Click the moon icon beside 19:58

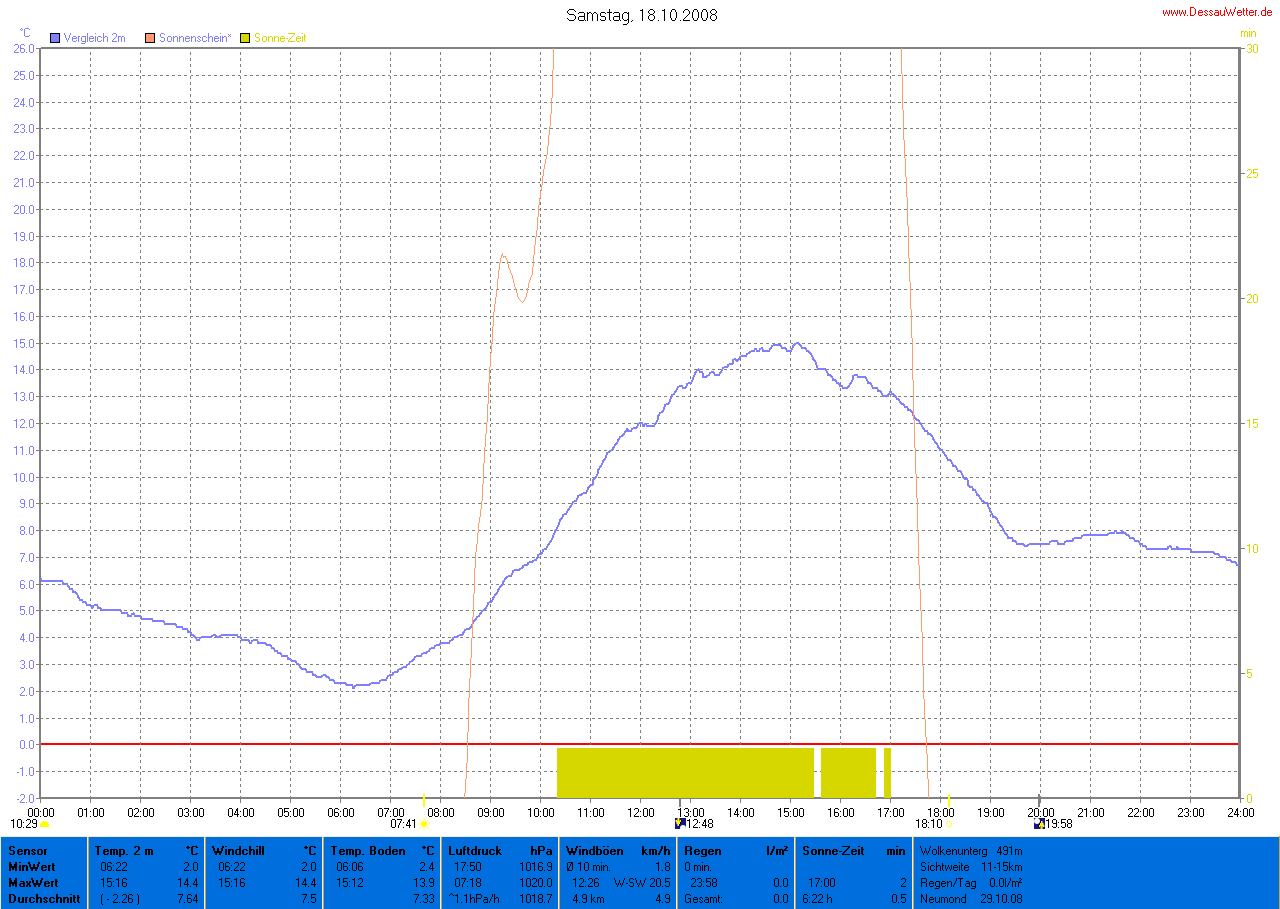(x=1039, y=824)
